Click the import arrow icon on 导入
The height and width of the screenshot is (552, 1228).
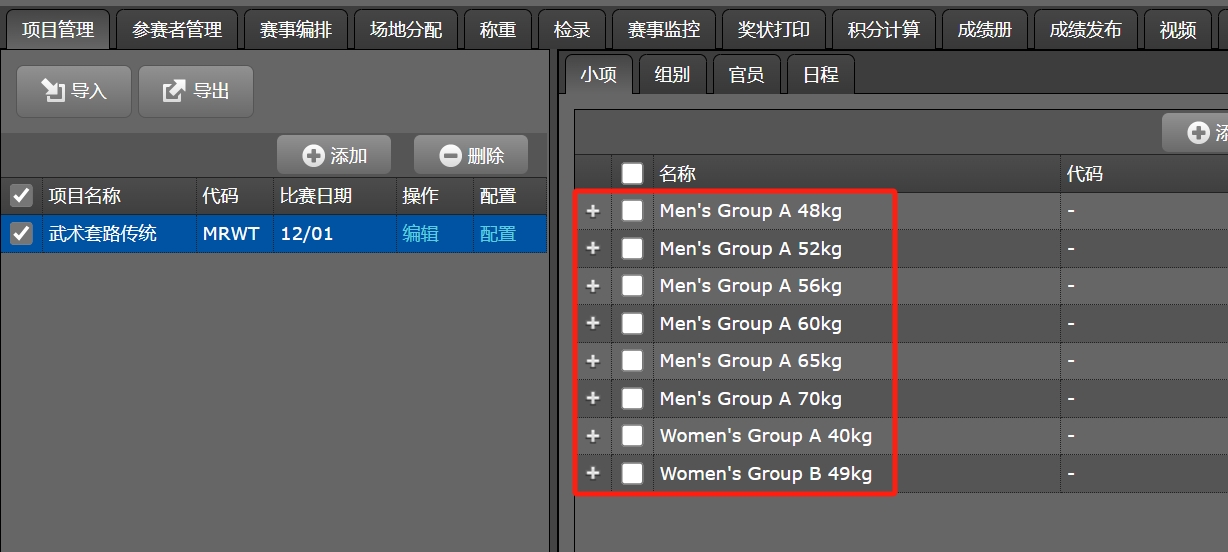51,91
